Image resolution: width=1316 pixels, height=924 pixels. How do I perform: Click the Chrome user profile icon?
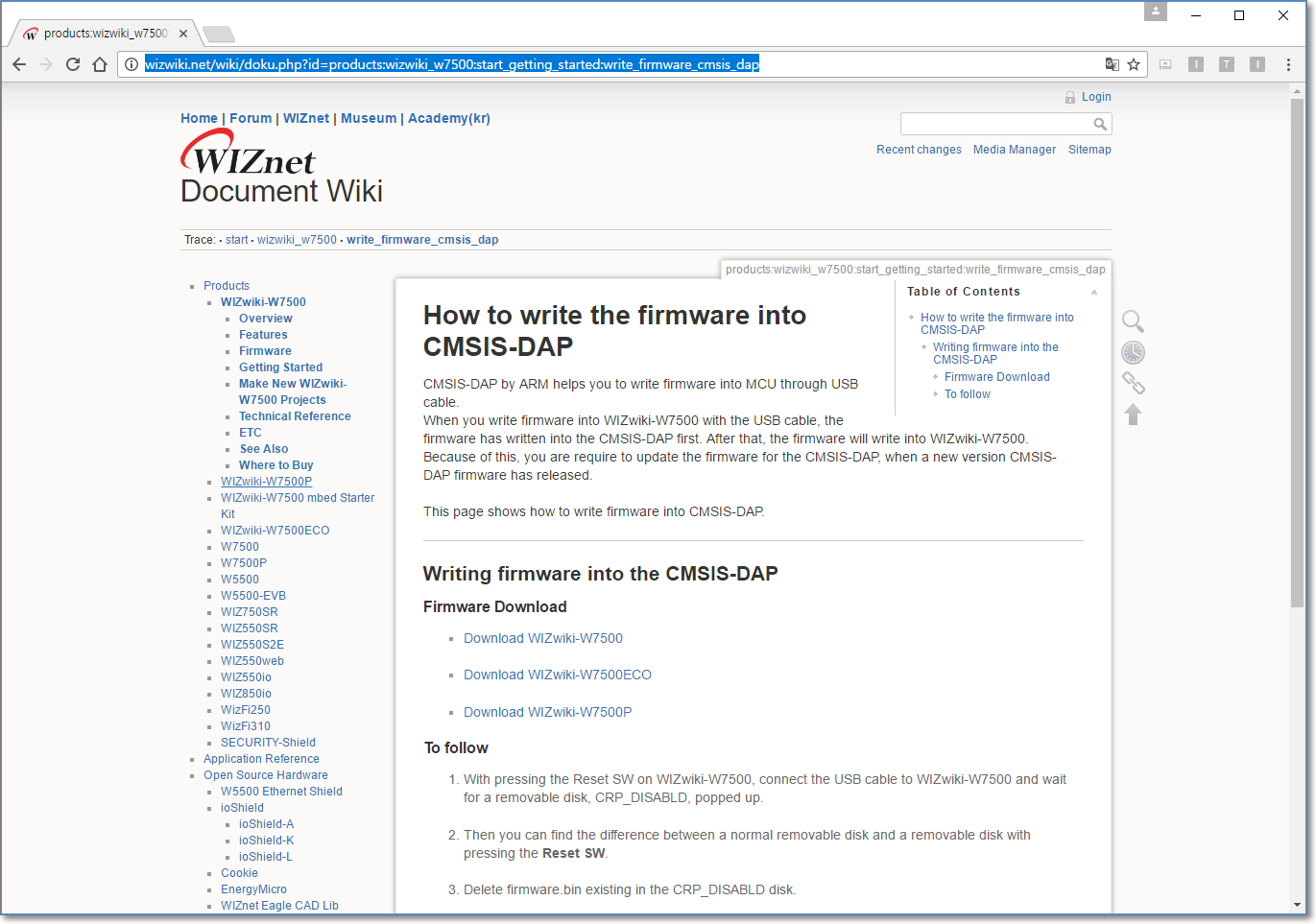tap(1156, 11)
